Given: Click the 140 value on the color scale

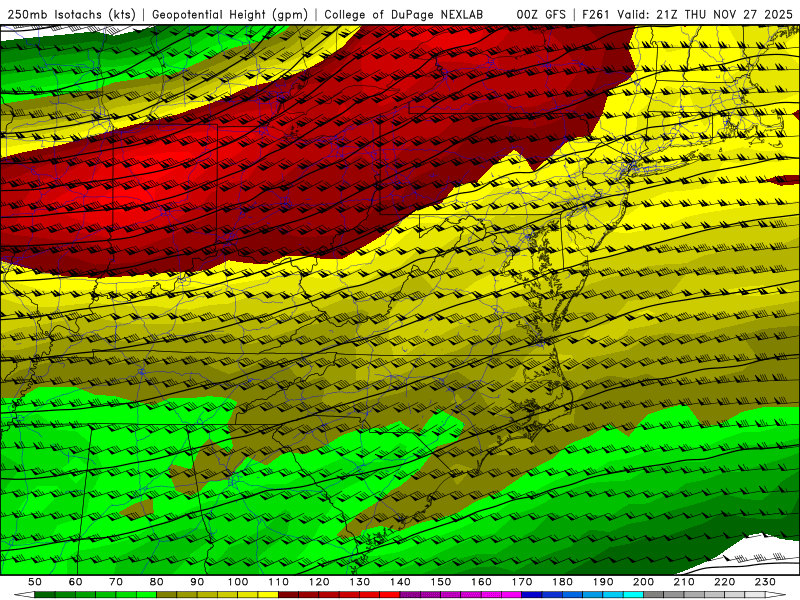Looking at the screenshot, I should click(x=400, y=582).
